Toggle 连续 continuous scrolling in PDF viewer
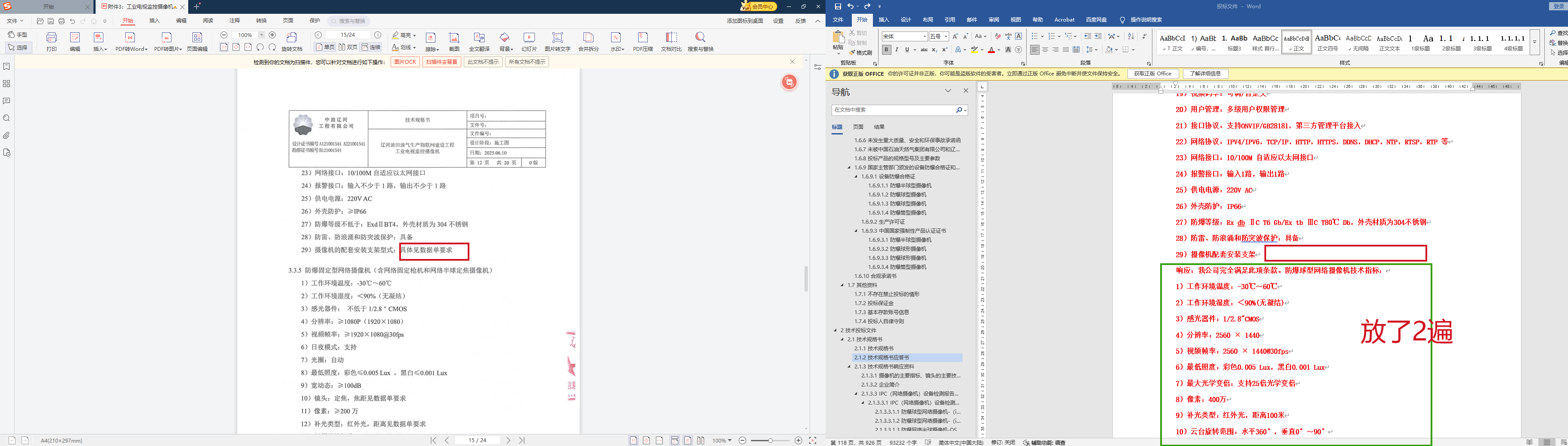Image resolution: width=1568 pixels, height=446 pixels. pos(371,47)
